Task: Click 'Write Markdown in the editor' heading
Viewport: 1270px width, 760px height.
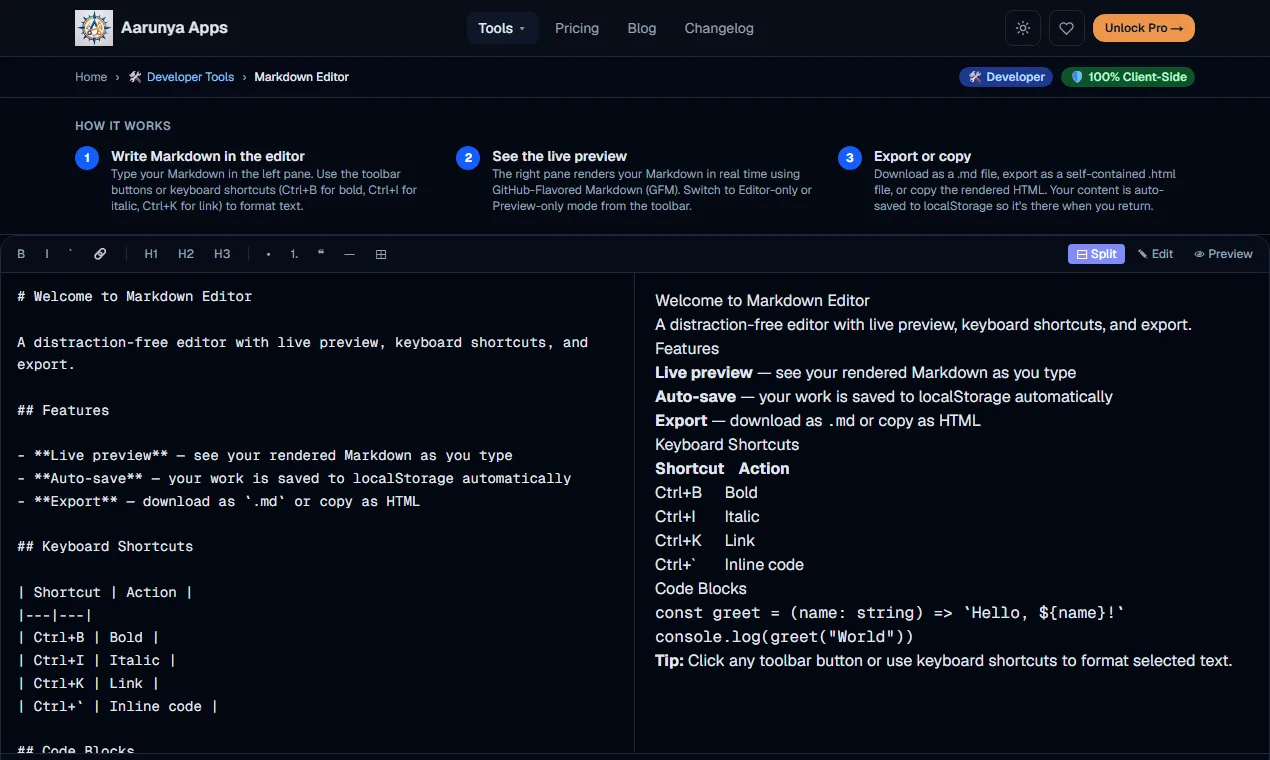Action: (208, 156)
